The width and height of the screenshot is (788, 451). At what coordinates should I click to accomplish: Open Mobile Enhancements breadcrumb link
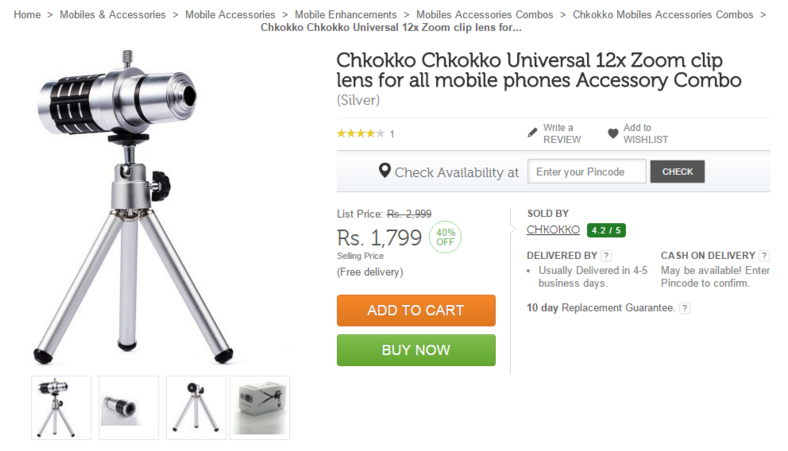[346, 15]
